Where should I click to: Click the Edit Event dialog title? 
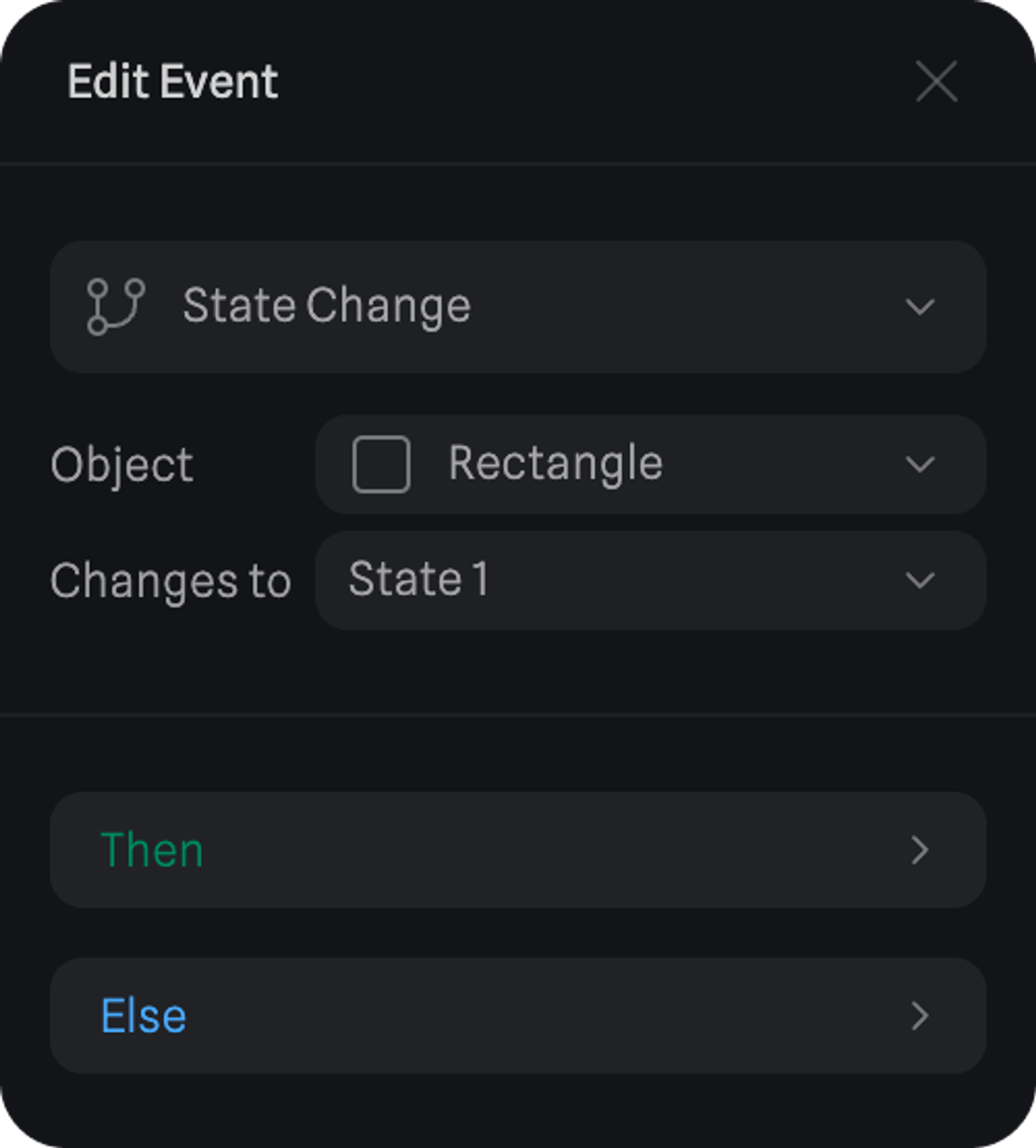[x=173, y=81]
